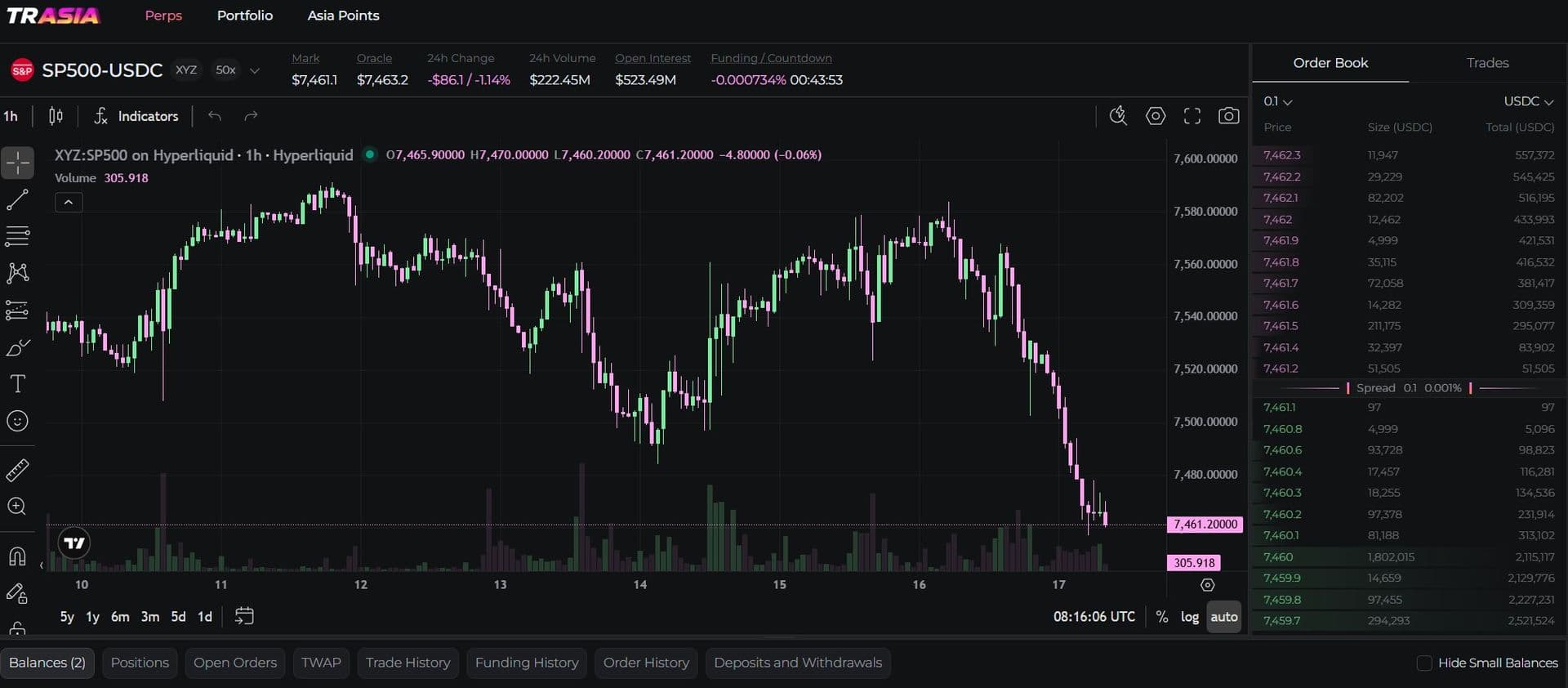Screen dimensions: 1568x688
Task: Collapse the drawing toolbar side arrow
Action: [x=41, y=565]
